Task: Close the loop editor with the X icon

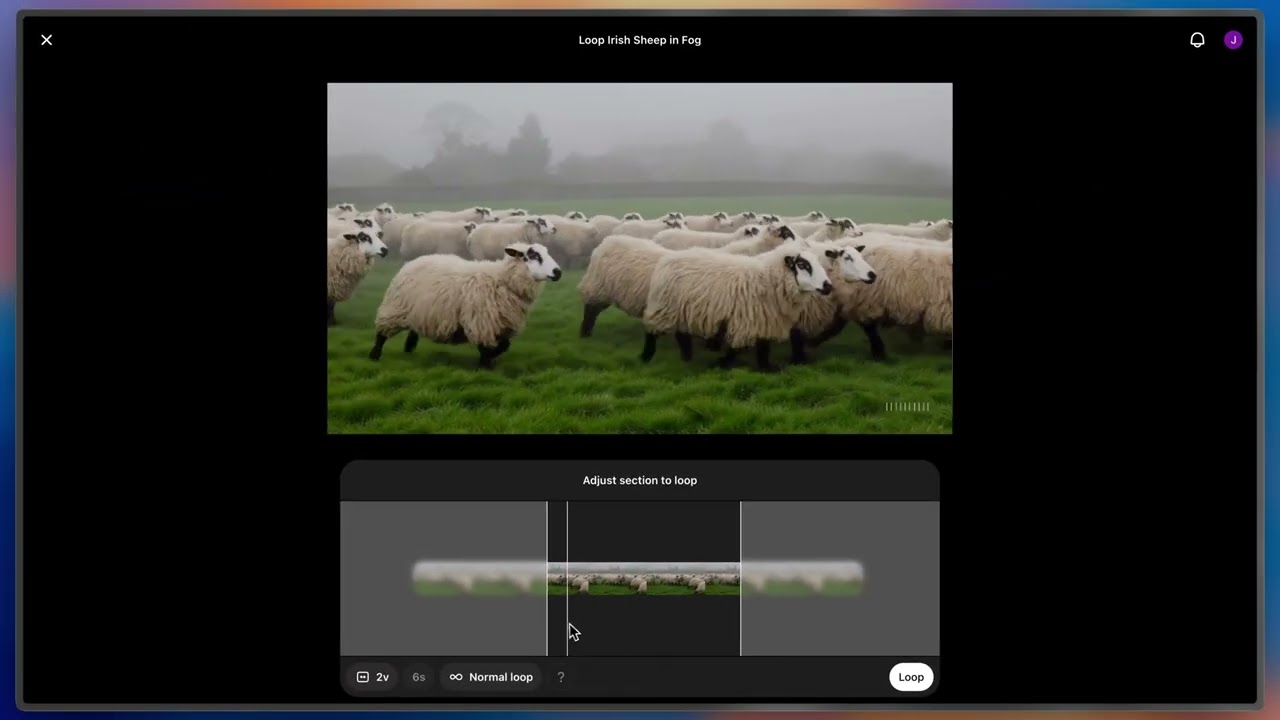Action: 46,40
